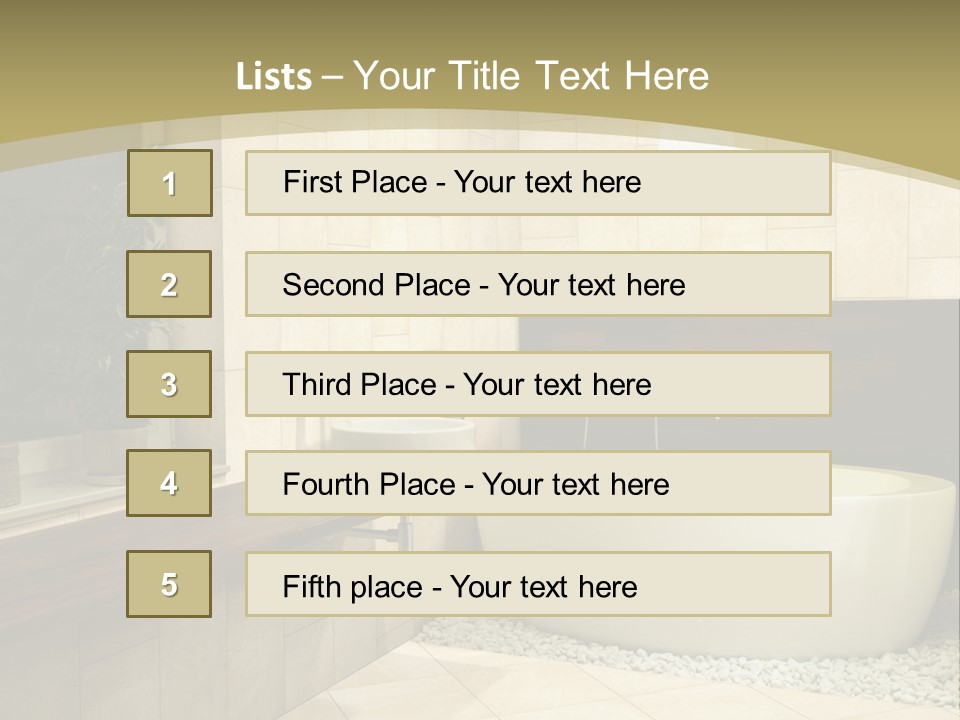Select the number 3 box
This screenshot has height=720, width=960.
169,384
